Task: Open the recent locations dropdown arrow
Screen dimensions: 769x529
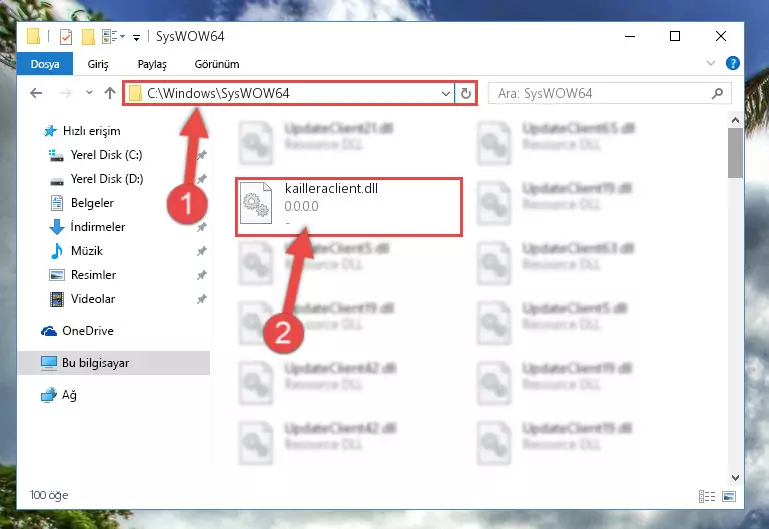Action: (89, 92)
